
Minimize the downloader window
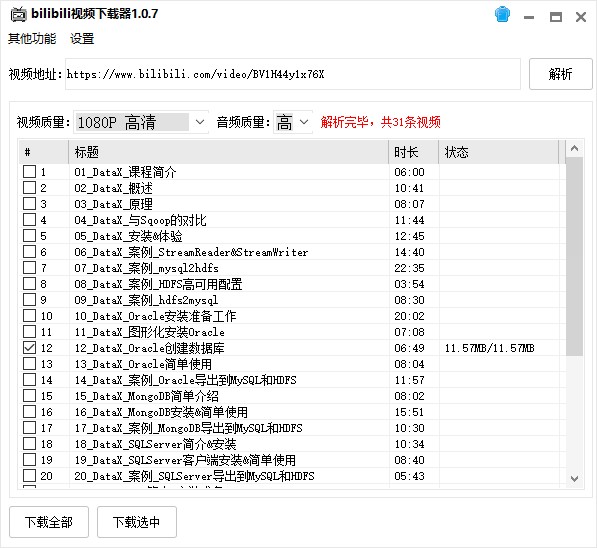pos(528,17)
